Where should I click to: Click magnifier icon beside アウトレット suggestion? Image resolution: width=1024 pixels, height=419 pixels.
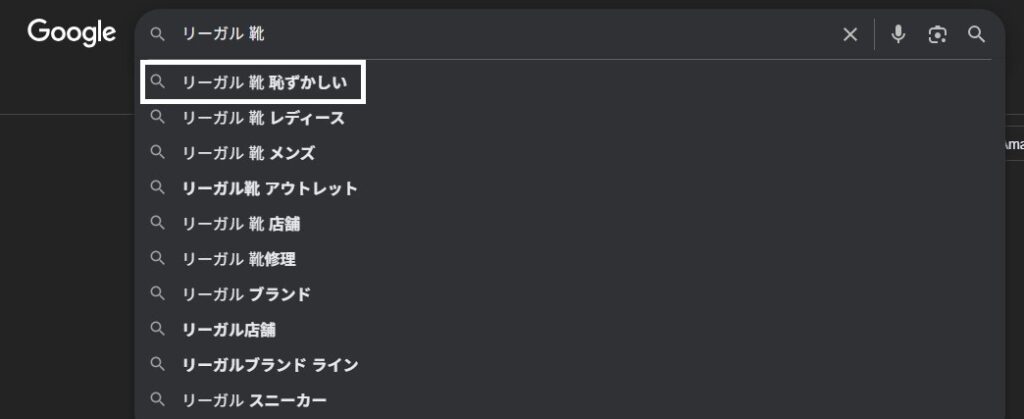point(157,188)
